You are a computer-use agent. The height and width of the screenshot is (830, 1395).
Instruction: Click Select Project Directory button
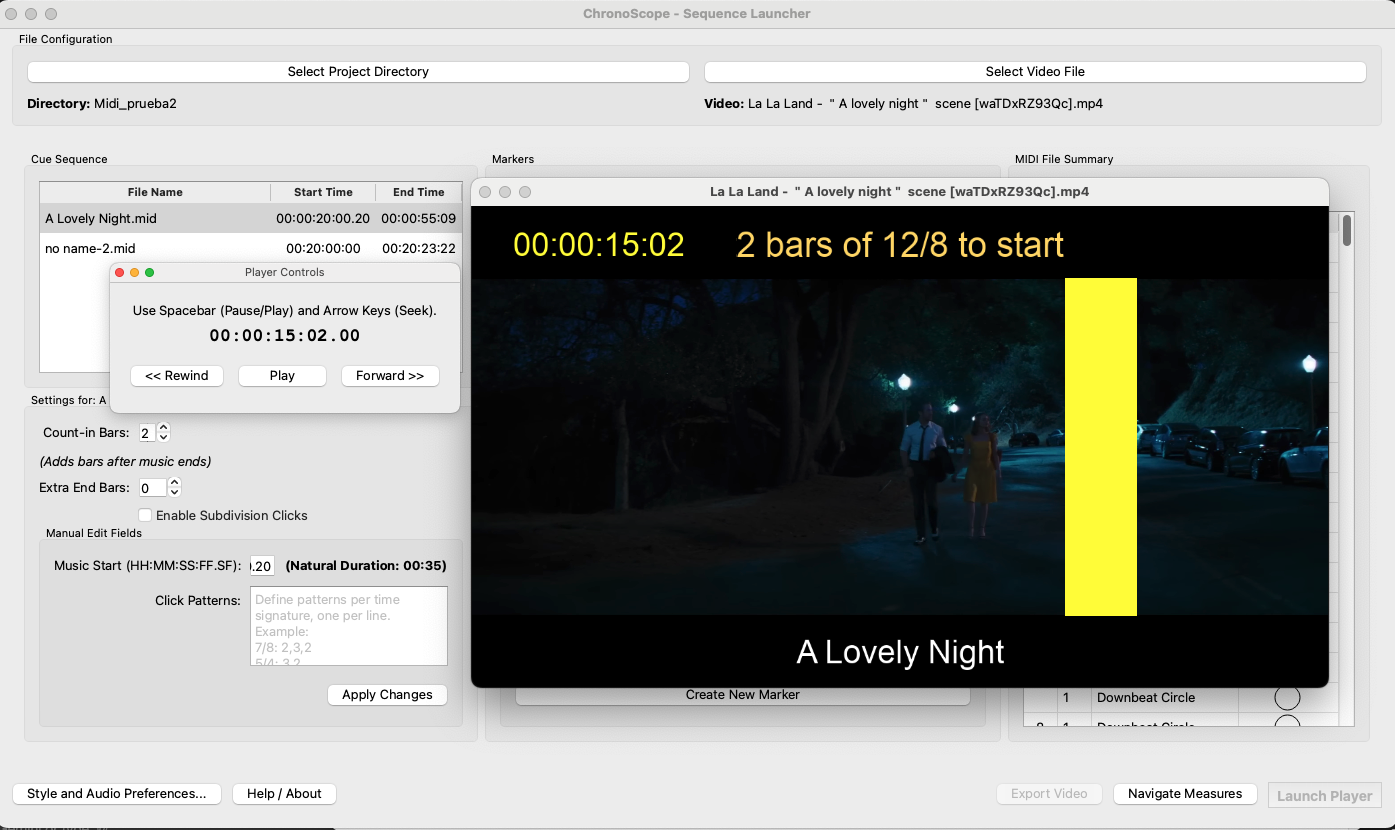pos(358,72)
